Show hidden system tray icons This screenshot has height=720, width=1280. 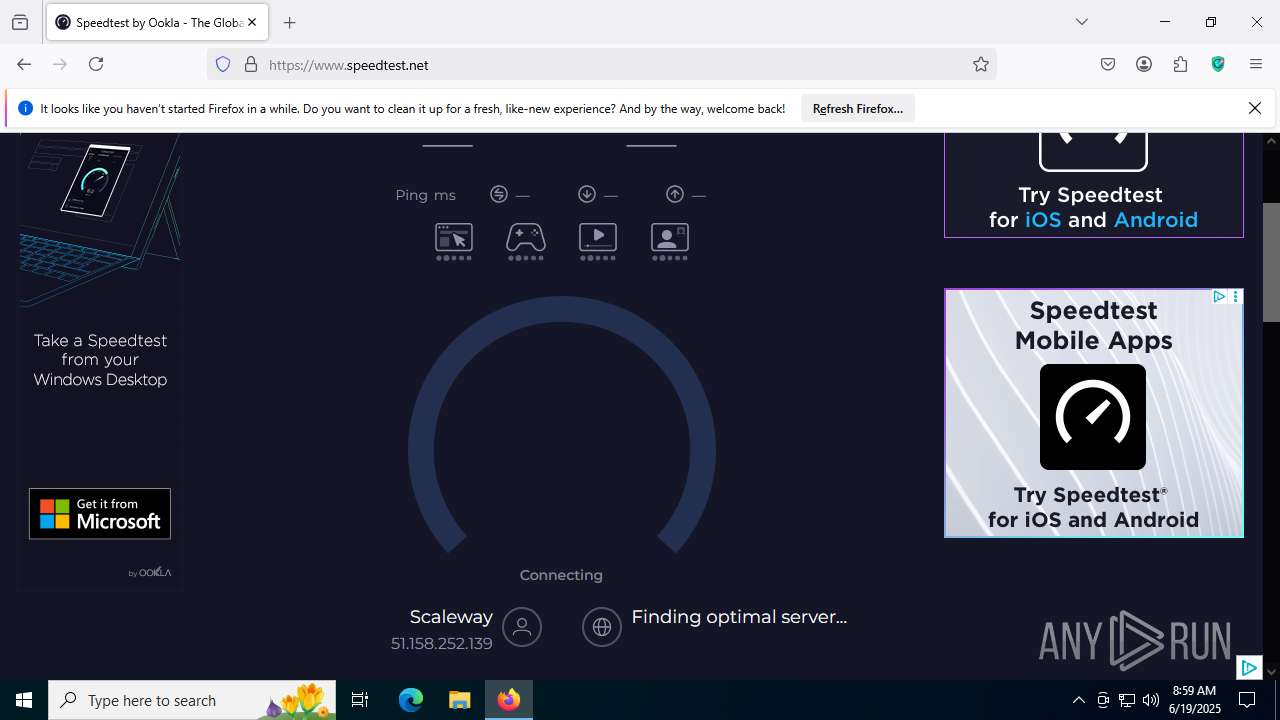1078,700
